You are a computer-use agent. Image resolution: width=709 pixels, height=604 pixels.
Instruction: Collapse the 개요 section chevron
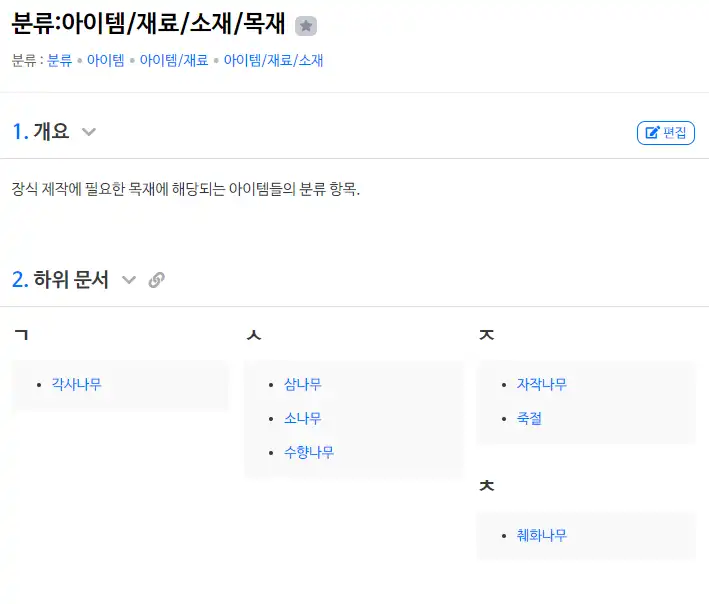pos(88,132)
